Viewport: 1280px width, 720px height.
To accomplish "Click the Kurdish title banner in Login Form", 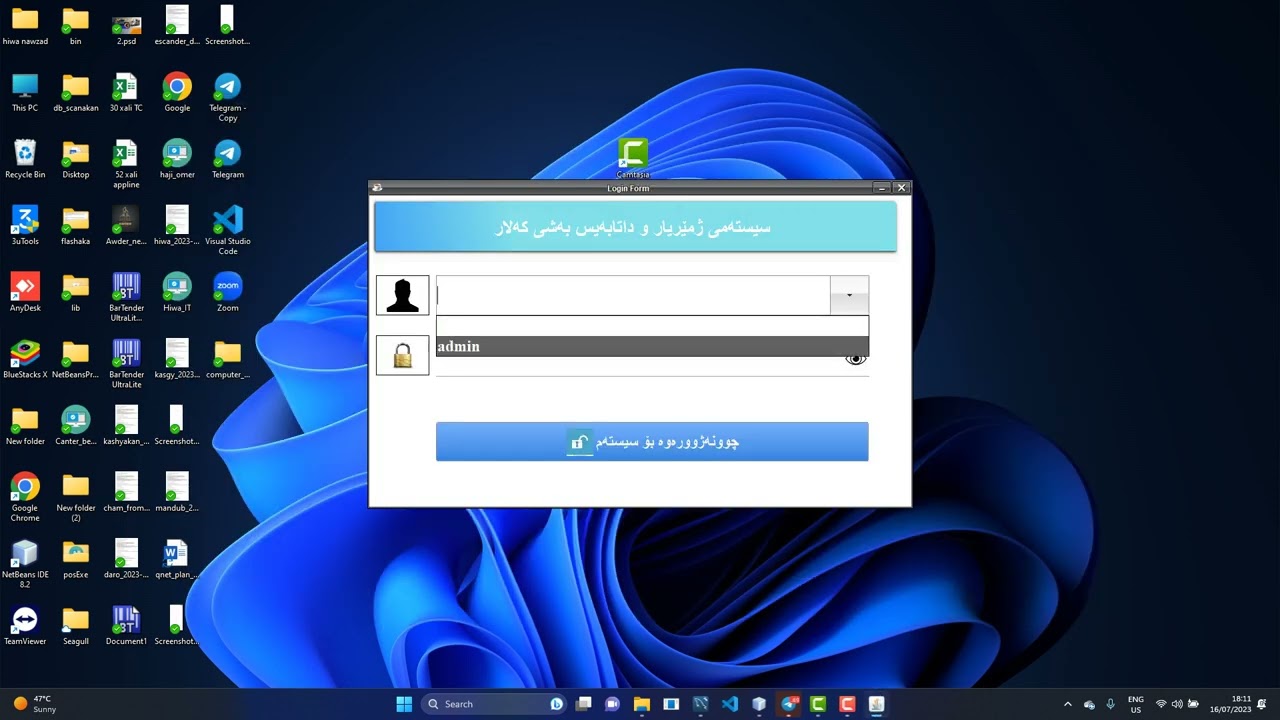I will [635, 227].
